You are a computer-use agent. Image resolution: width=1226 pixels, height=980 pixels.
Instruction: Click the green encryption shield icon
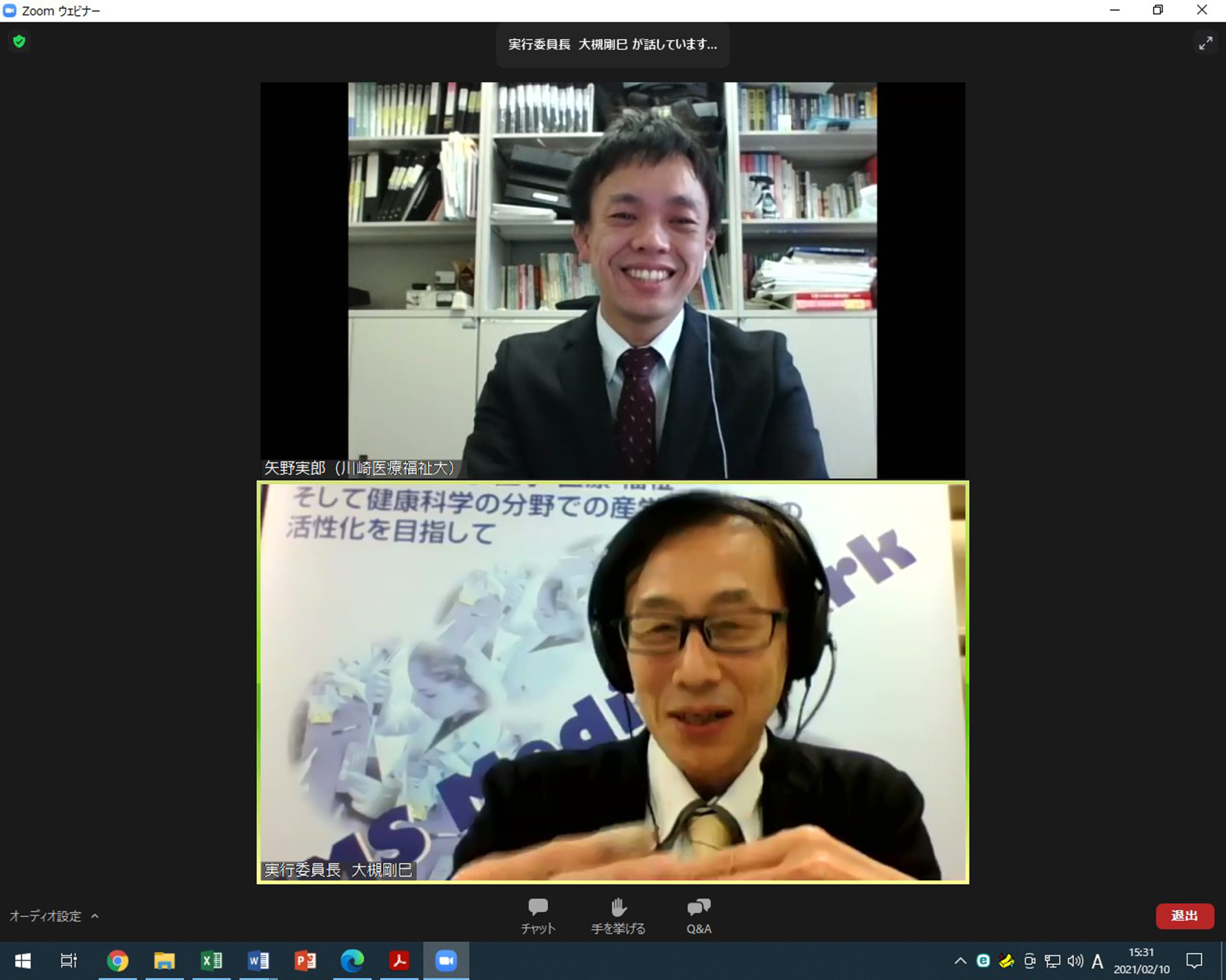[x=19, y=42]
